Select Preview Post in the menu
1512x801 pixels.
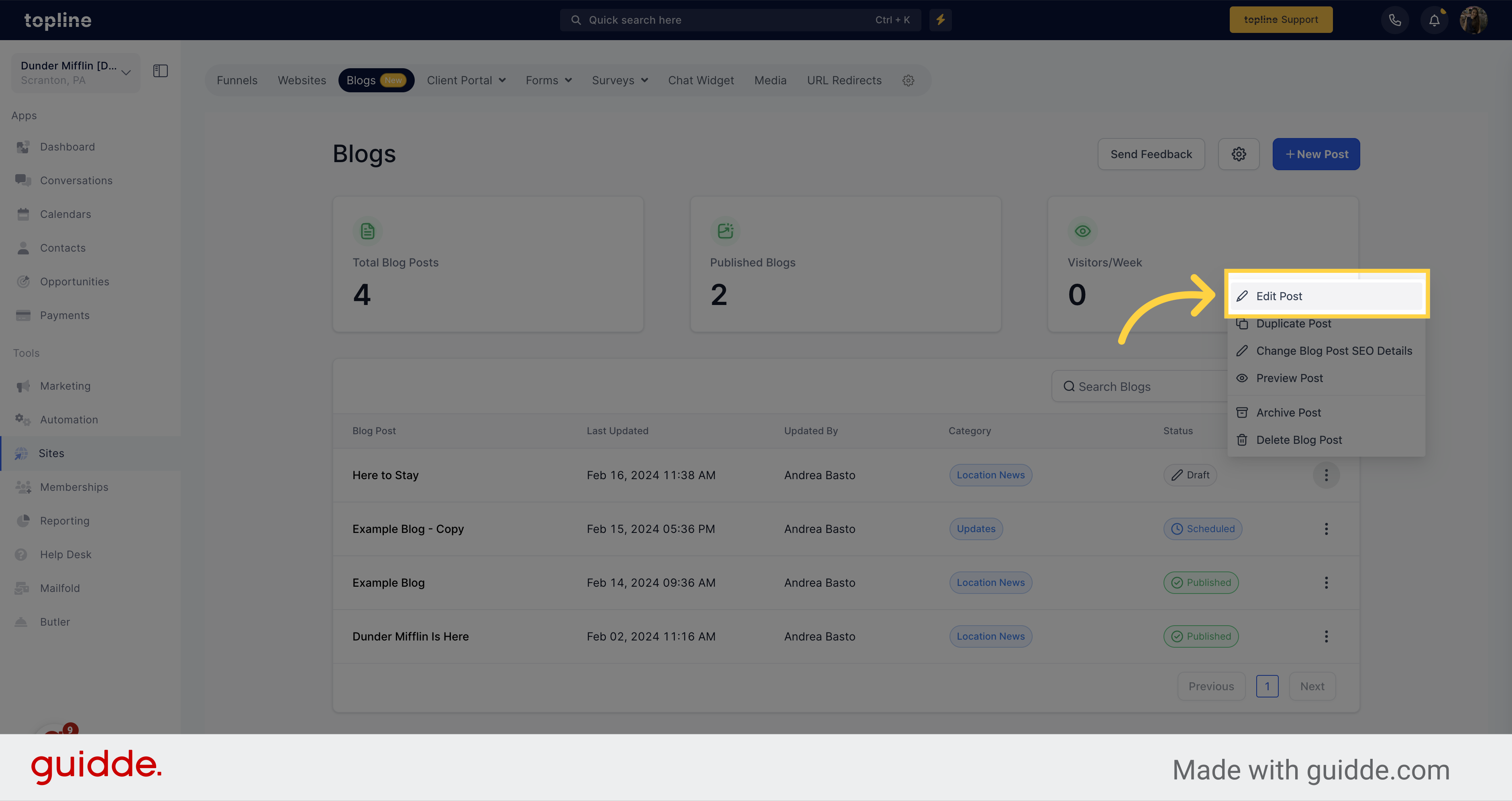tap(1326, 378)
